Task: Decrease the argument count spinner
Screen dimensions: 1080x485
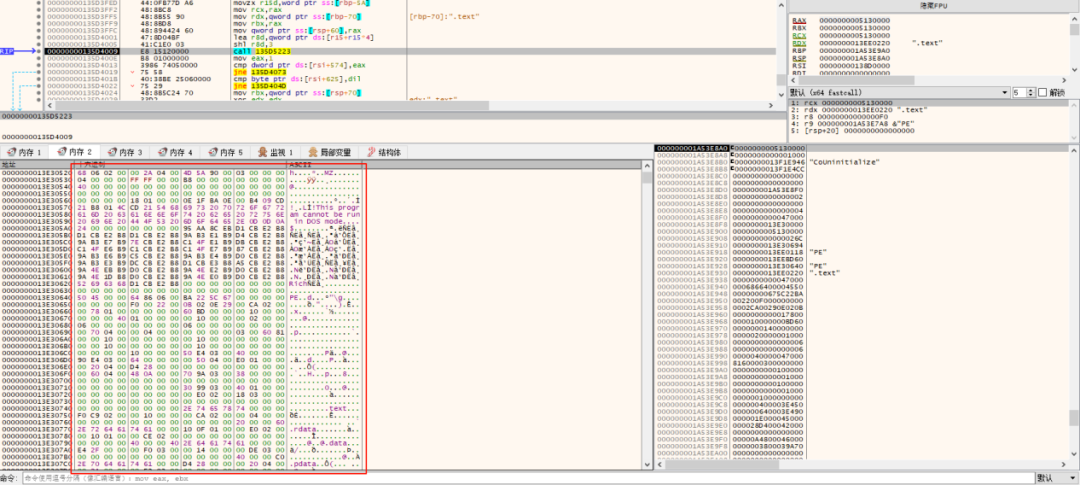Action: pos(1031,95)
